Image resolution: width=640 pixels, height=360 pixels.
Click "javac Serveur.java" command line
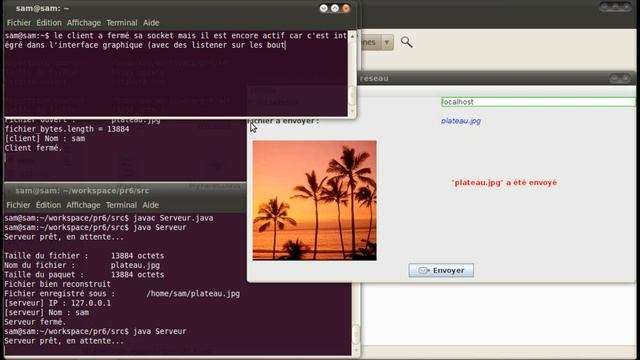point(173,218)
